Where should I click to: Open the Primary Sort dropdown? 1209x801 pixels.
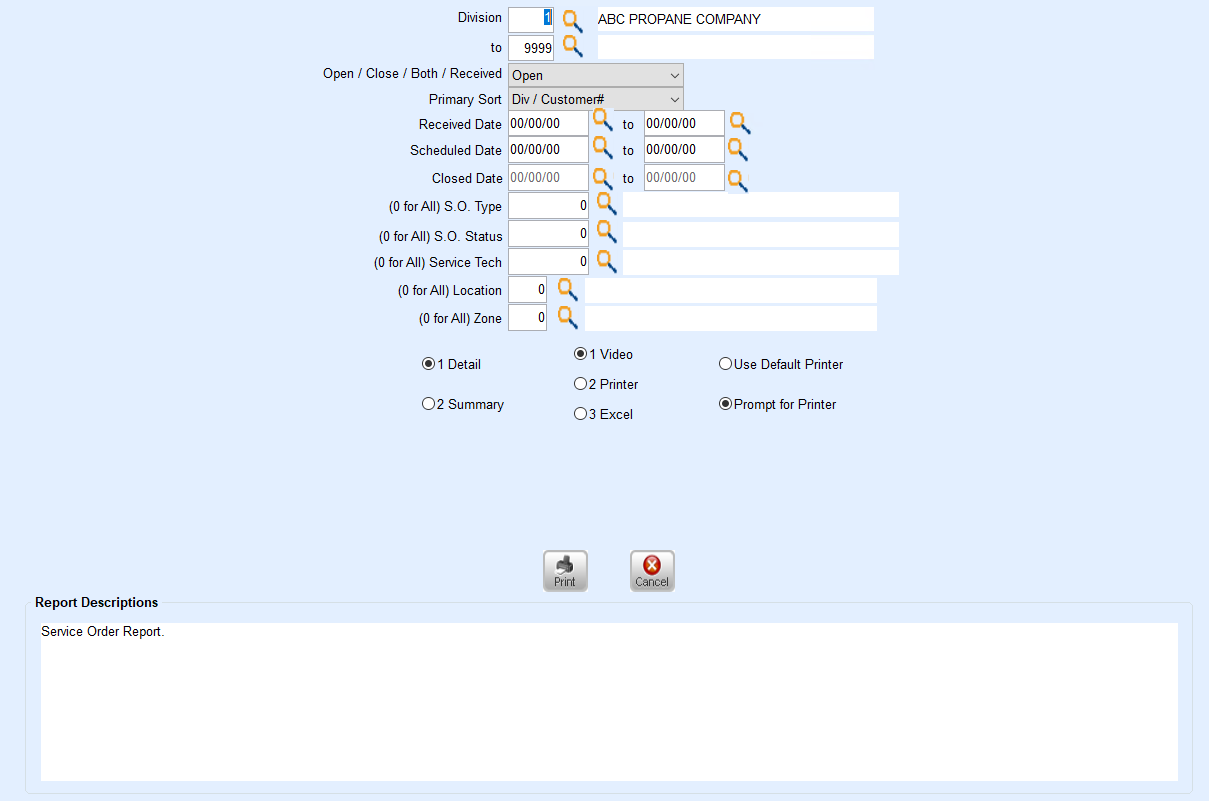point(596,99)
